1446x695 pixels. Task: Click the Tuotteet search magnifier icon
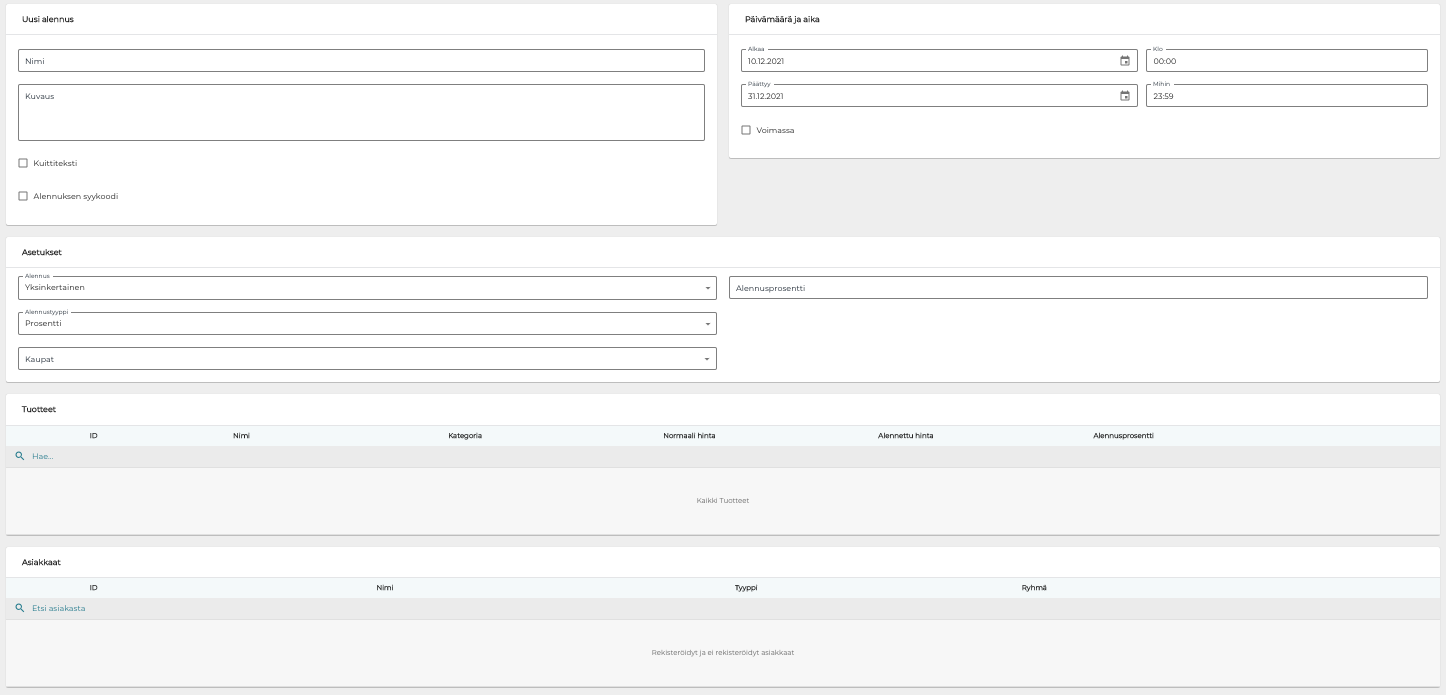pos(19,456)
